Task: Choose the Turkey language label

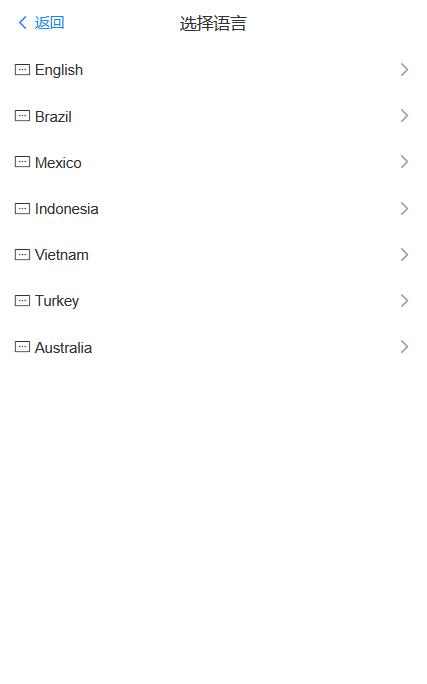Action: pyautogui.click(x=57, y=301)
